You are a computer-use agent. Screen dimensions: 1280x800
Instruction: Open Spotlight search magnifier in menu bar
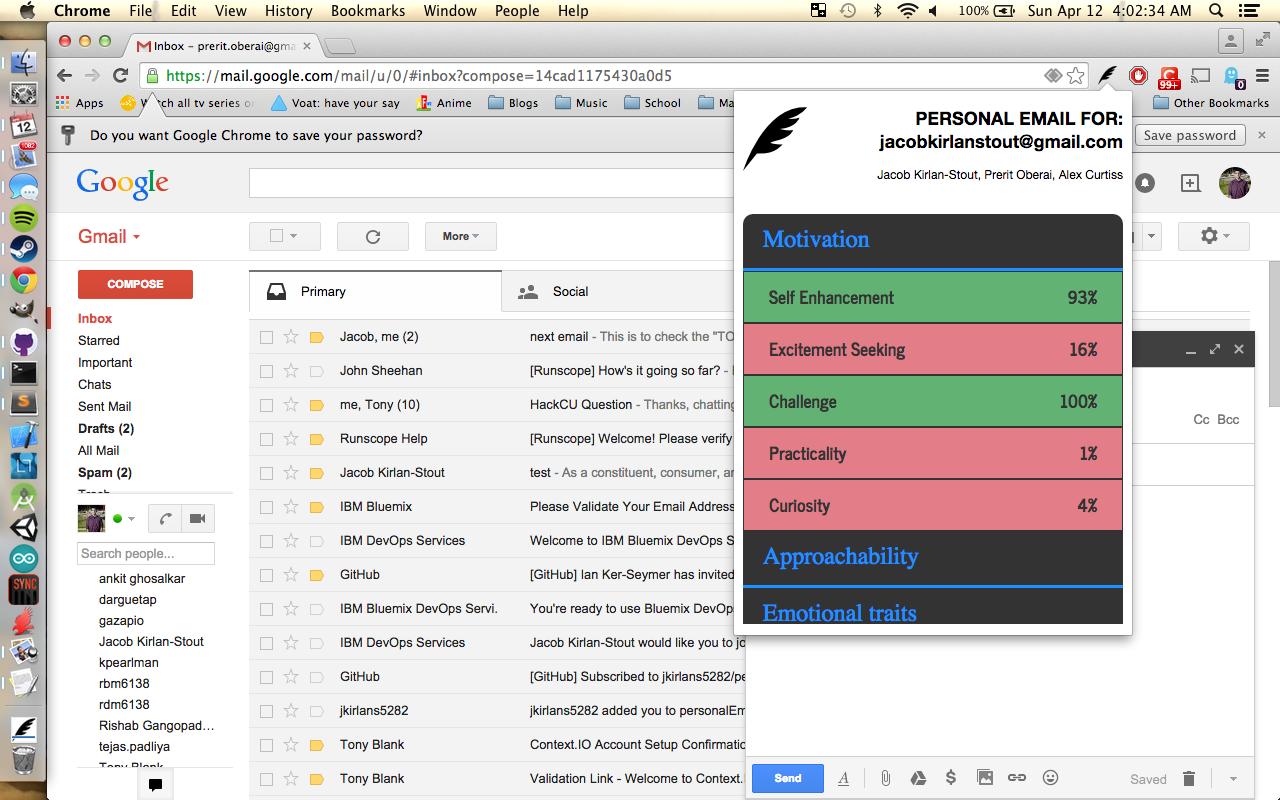point(1217,11)
